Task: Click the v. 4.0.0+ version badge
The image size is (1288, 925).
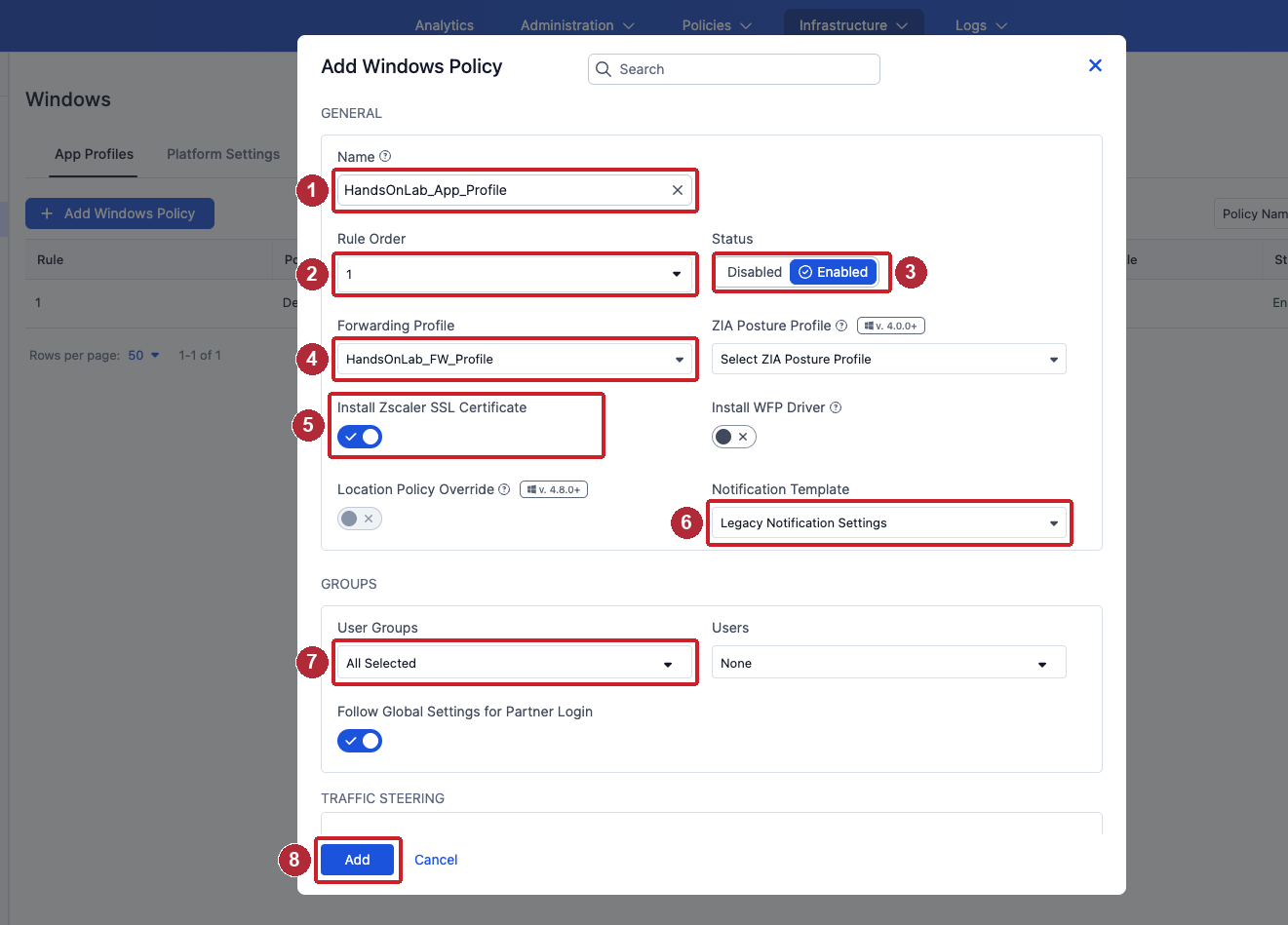Action: pos(890,326)
